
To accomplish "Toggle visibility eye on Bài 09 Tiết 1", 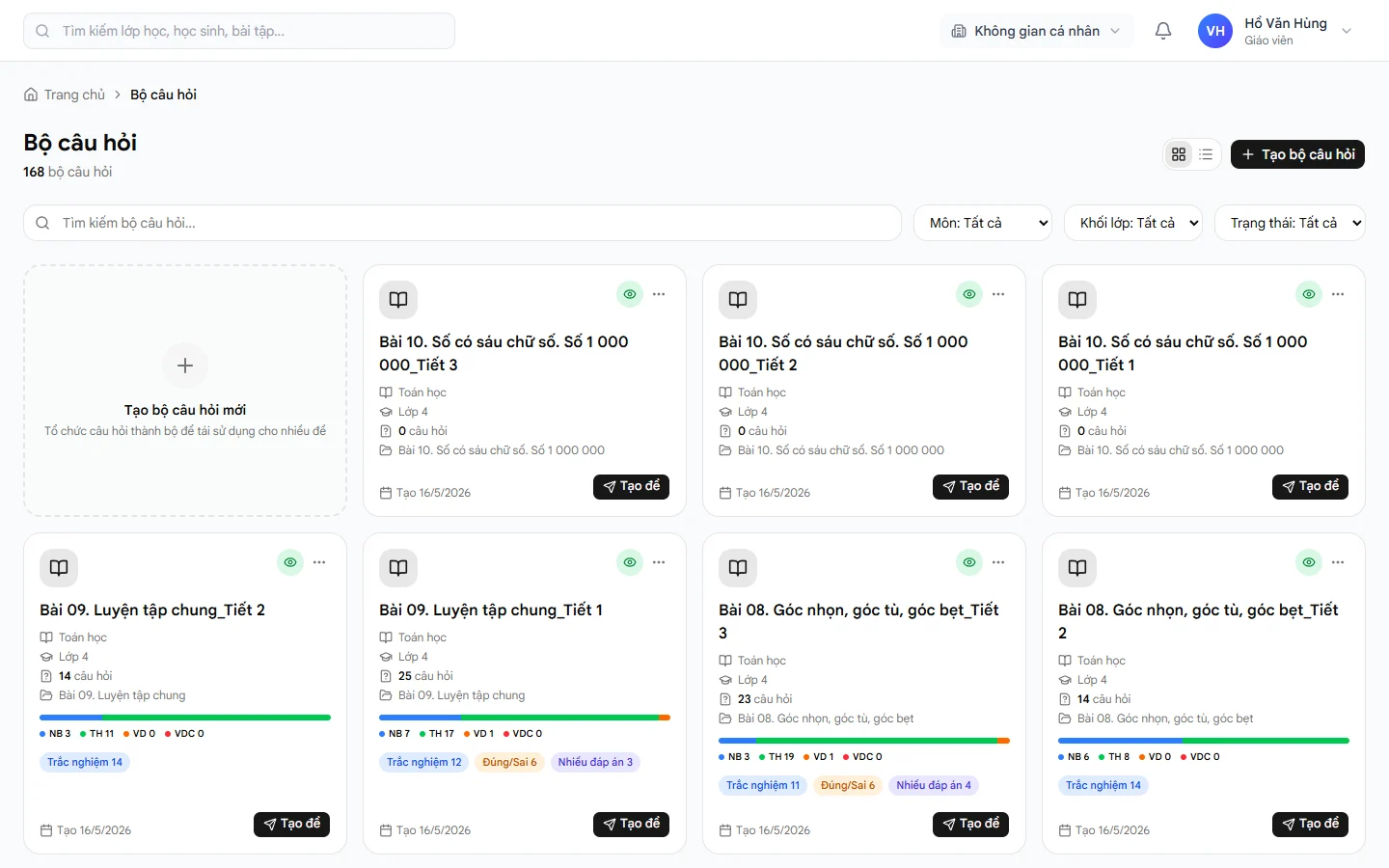I will point(630,562).
